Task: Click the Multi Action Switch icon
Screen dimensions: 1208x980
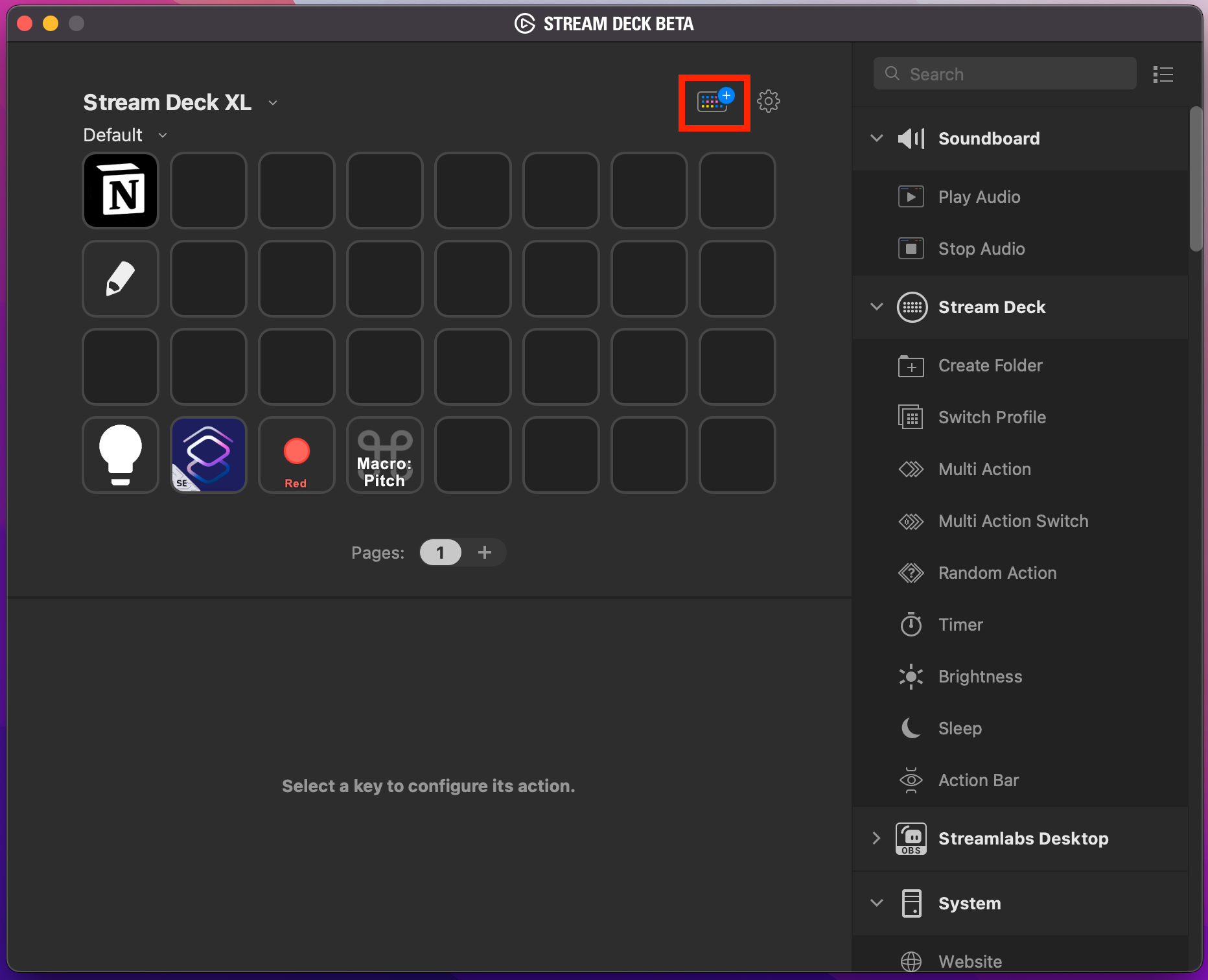Action: coord(911,521)
